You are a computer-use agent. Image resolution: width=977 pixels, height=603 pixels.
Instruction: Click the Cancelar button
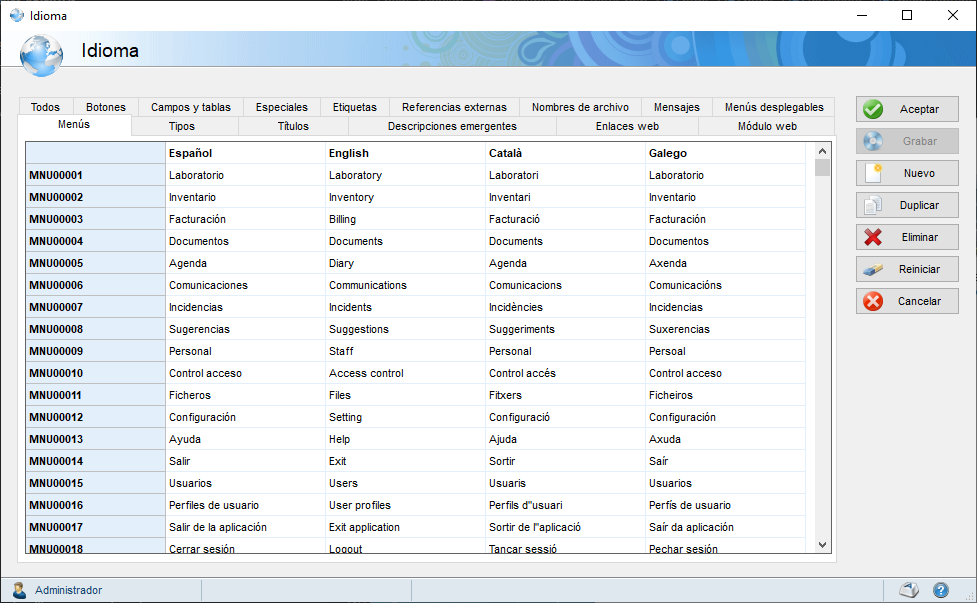[907, 301]
